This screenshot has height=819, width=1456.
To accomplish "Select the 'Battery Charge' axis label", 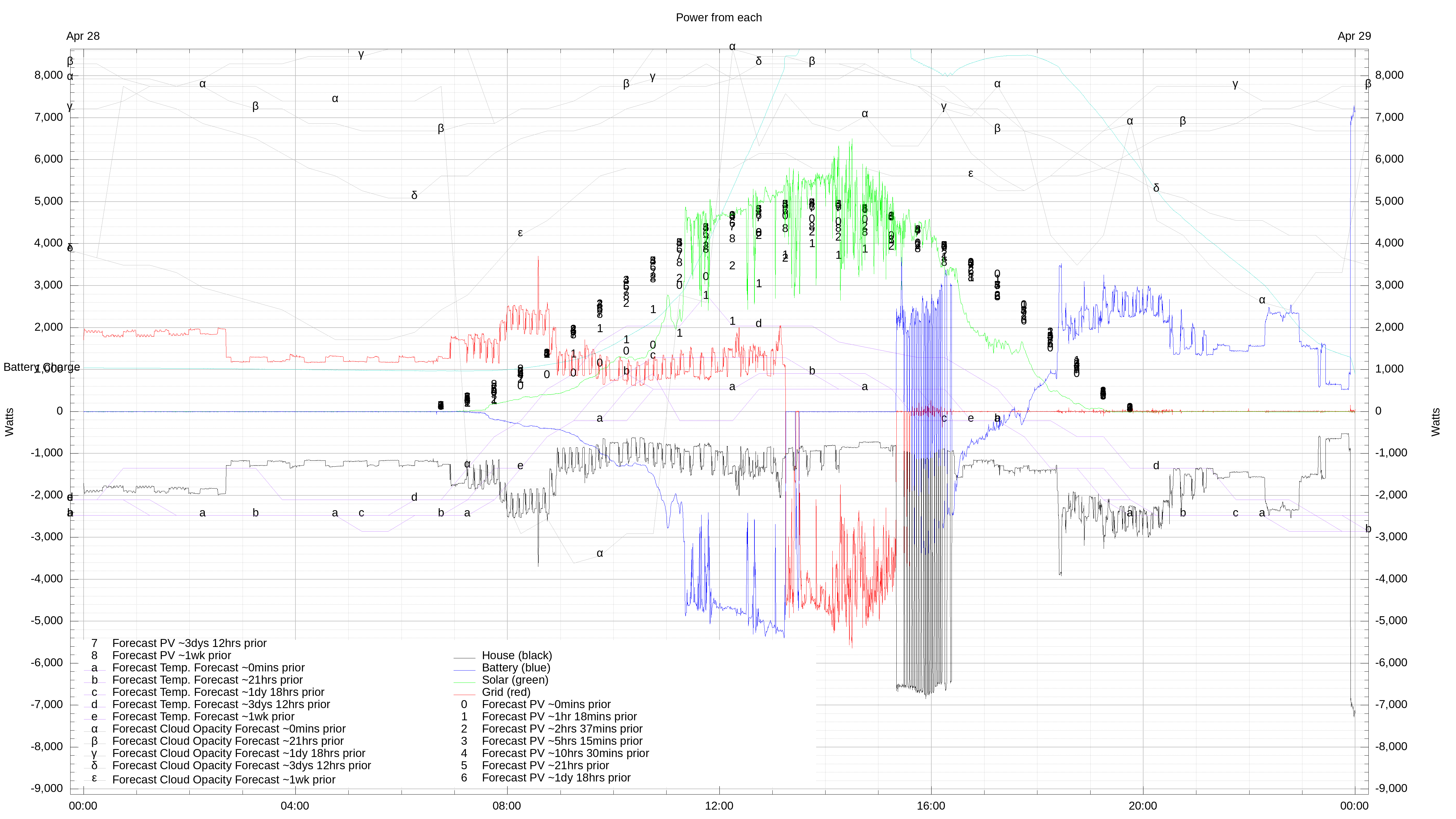I will 41,367.
